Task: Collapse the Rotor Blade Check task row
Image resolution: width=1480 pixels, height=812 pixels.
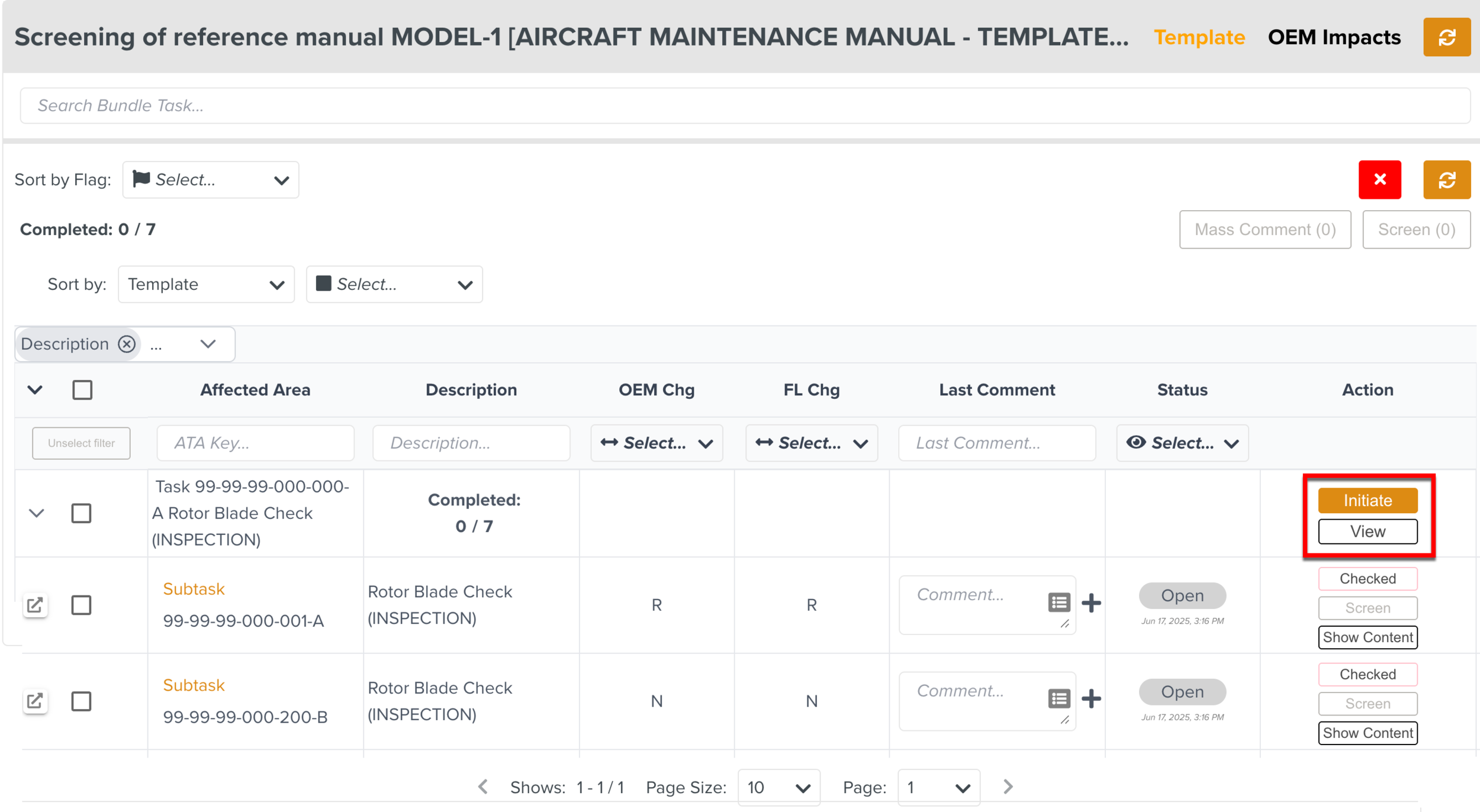Action: coord(37,513)
